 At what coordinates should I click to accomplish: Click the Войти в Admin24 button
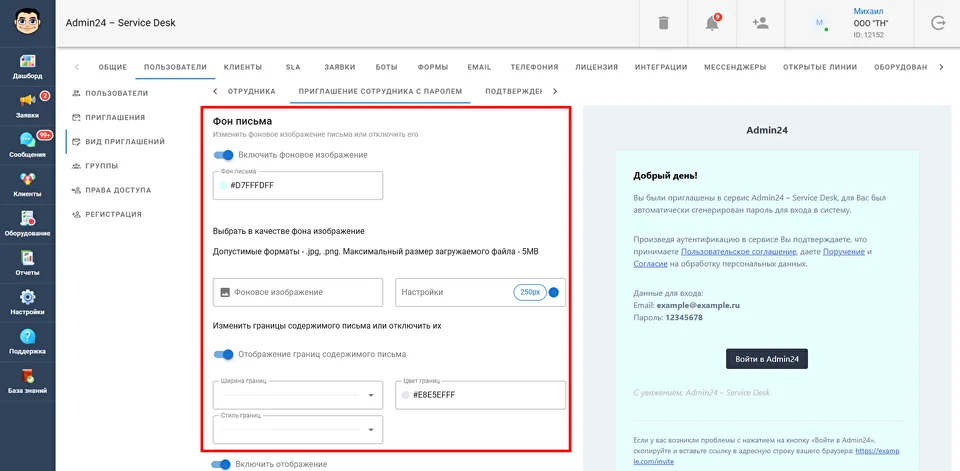click(x=767, y=359)
